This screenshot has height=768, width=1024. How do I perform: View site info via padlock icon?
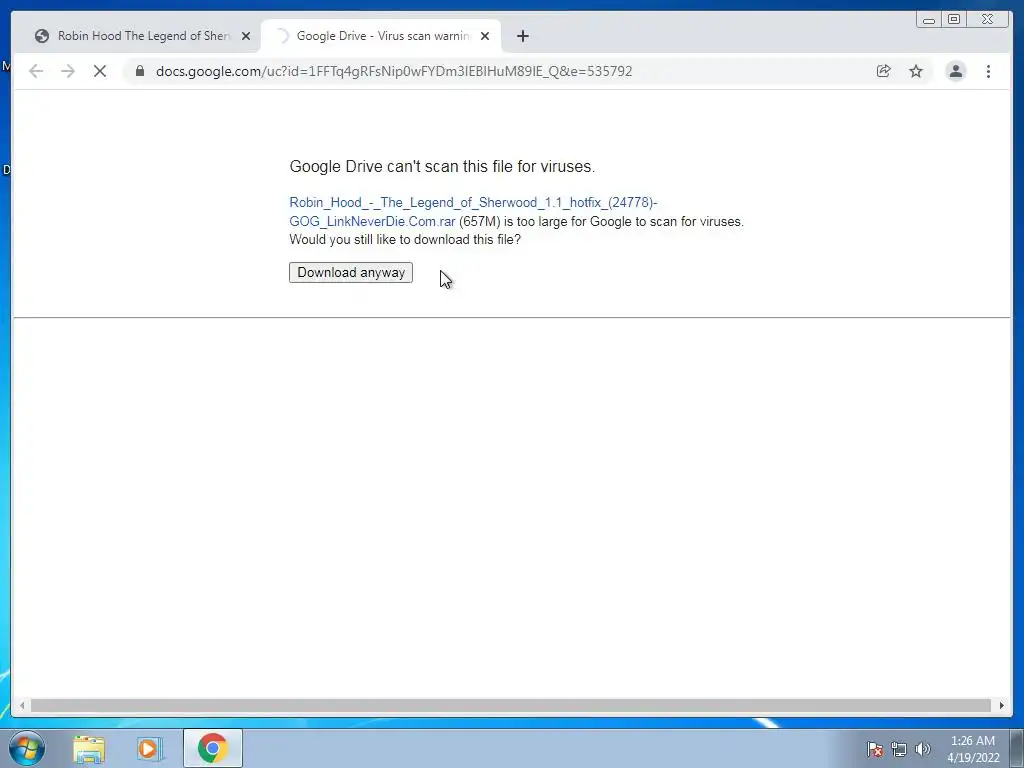click(x=139, y=71)
